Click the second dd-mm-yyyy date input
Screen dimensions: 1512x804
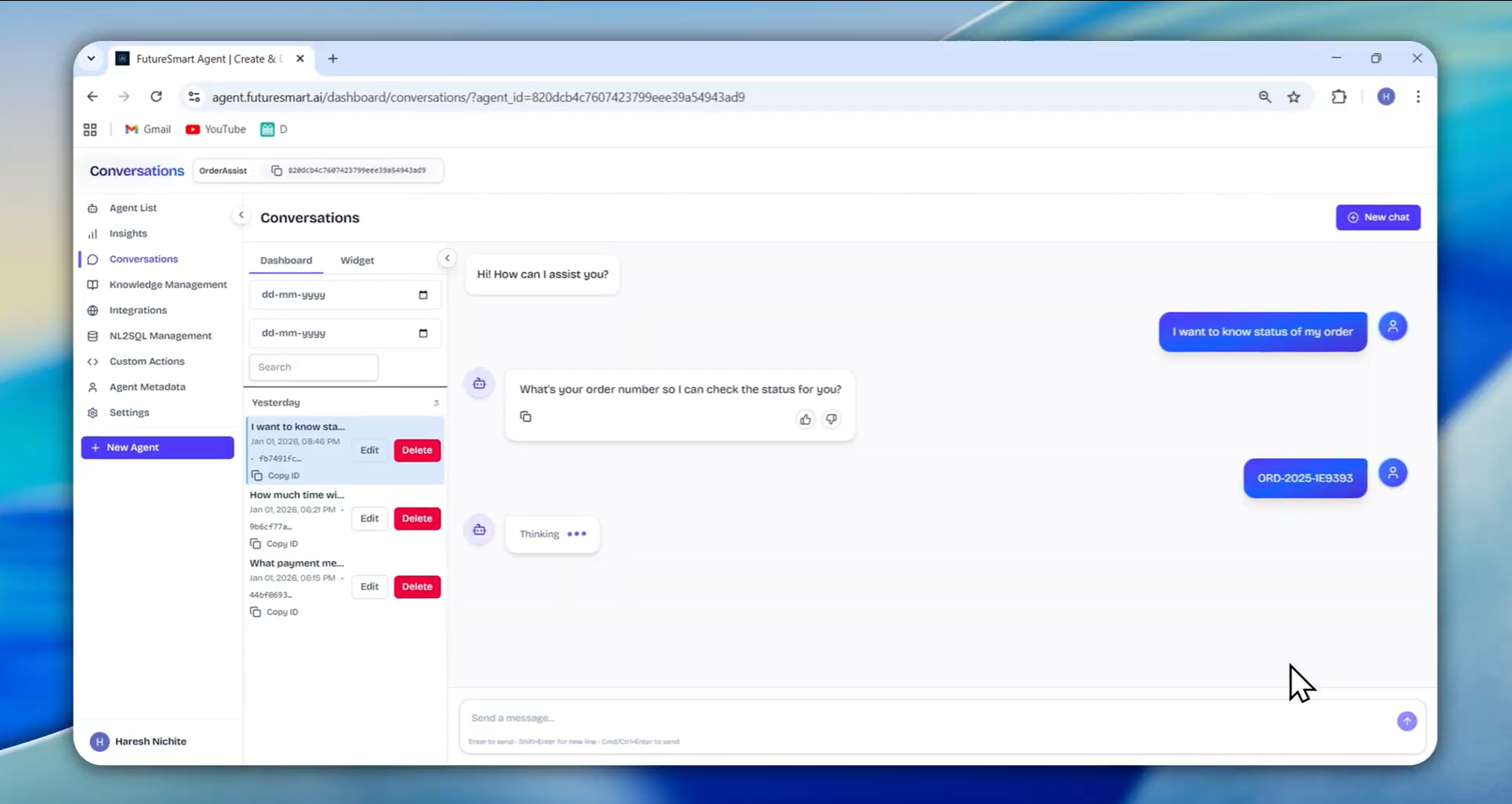click(x=344, y=333)
